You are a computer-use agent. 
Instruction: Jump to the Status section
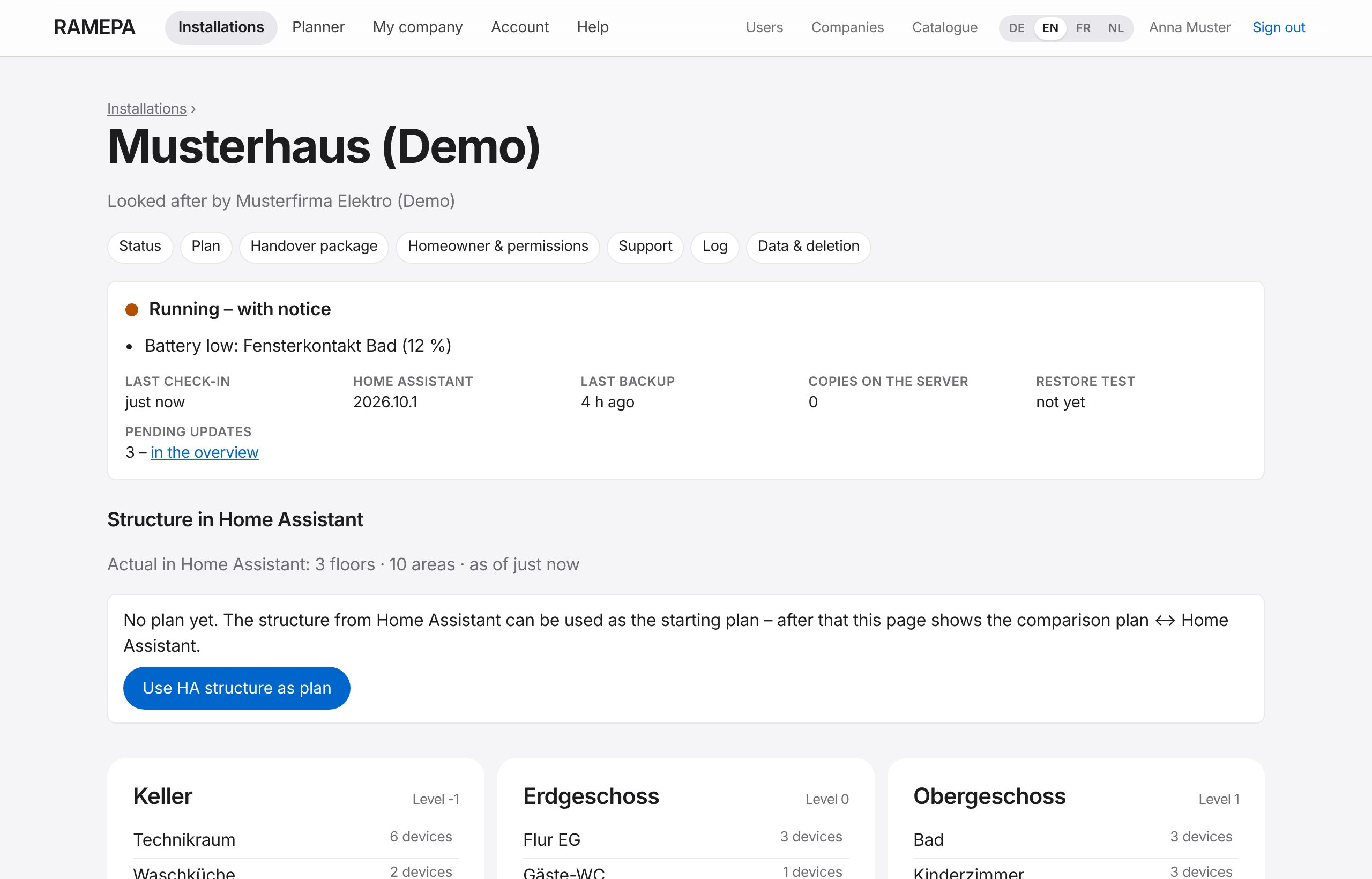point(140,247)
